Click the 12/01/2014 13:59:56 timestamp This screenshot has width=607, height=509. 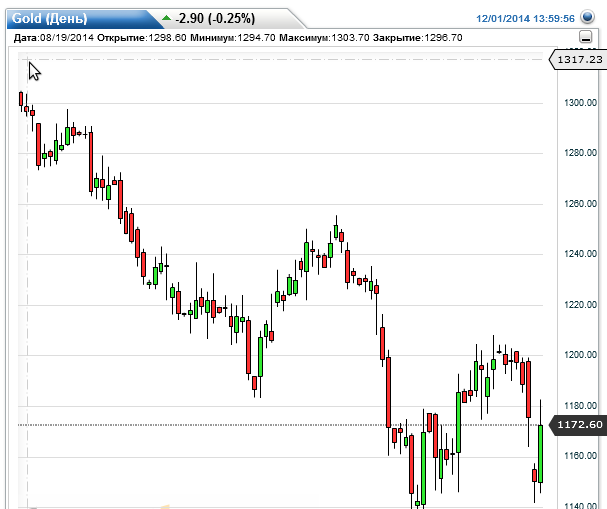coord(525,19)
